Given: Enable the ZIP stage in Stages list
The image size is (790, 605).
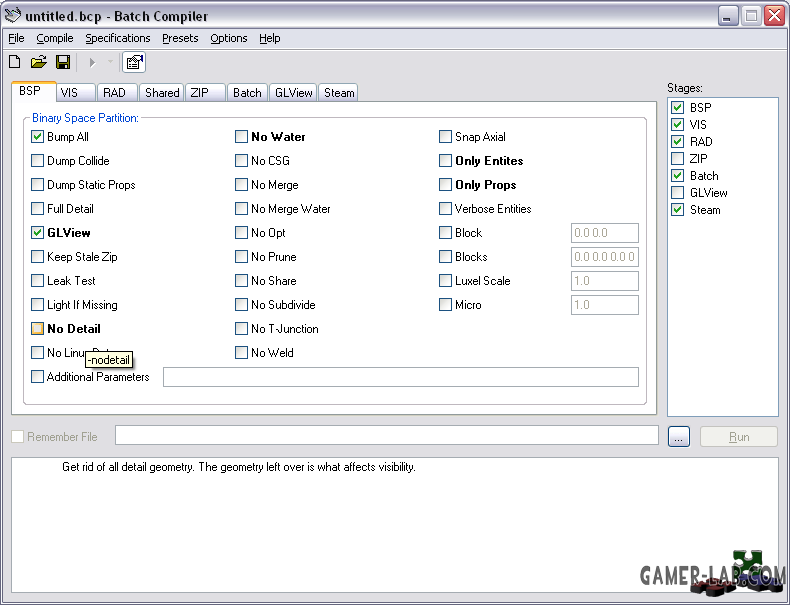Looking at the screenshot, I should [x=678, y=159].
